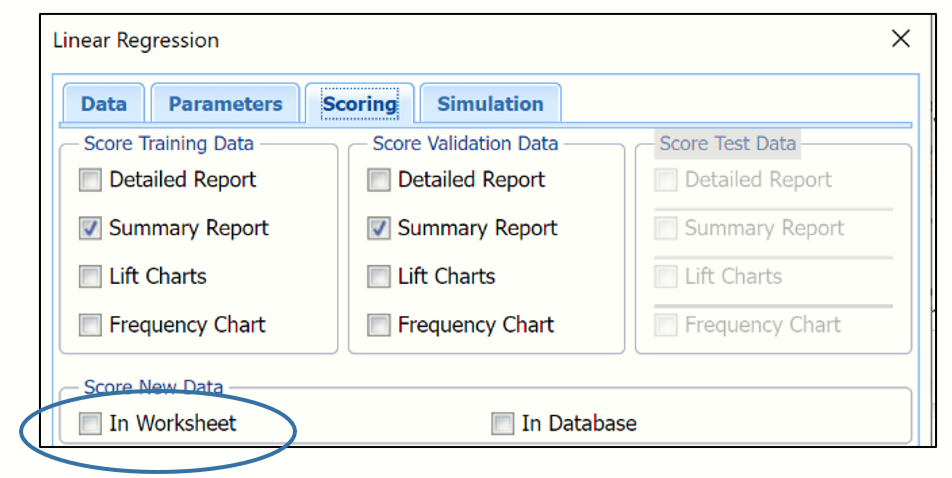
Task: Check Detailed Report under Score Validation Data
Action: (x=379, y=180)
